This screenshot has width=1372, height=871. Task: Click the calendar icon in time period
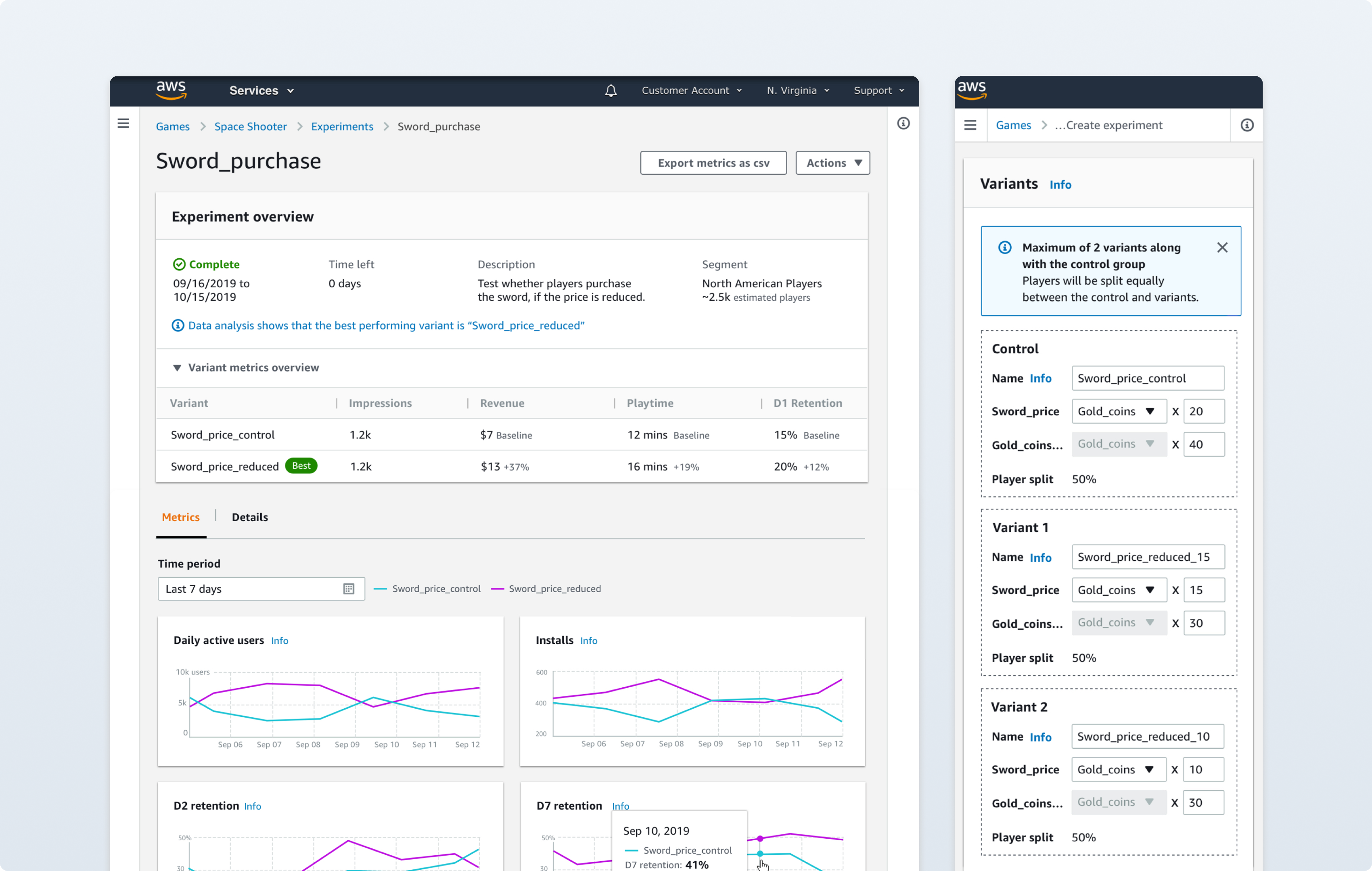[x=349, y=589]
